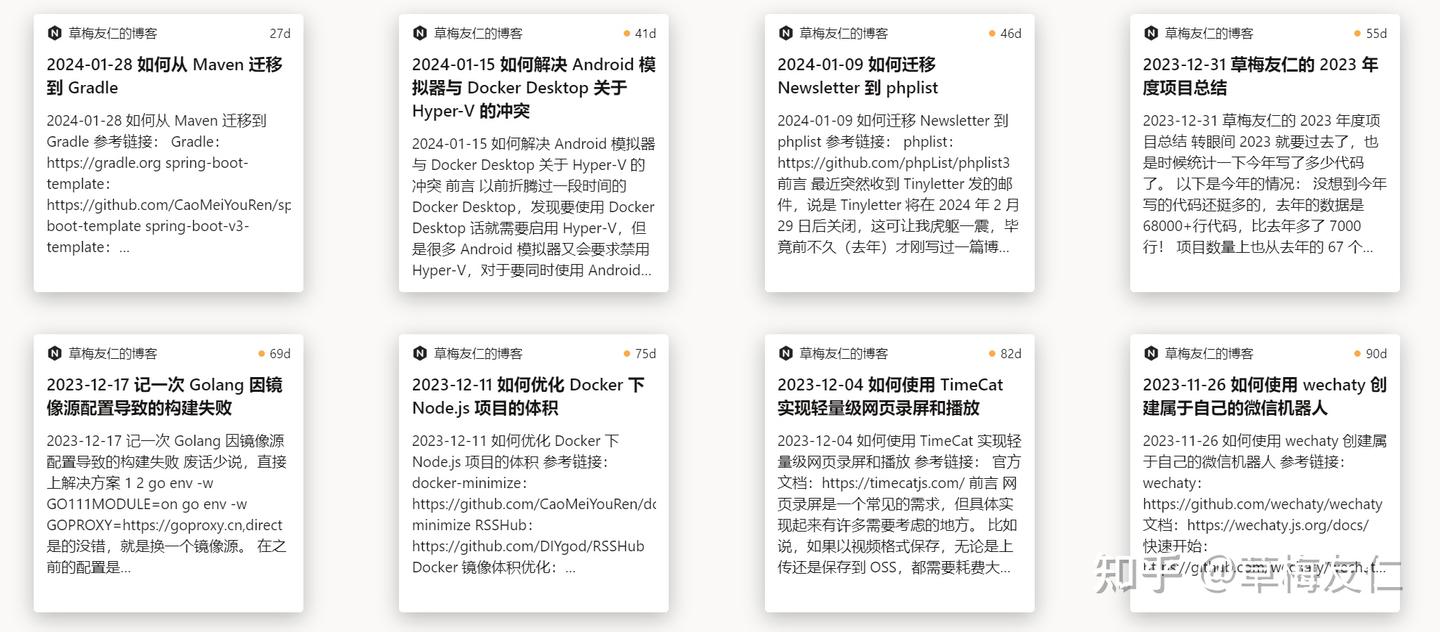Toggle the unread dot on the 41d card
Image resolution: width=1440 pixels, height=632 pixels.
tap(627, 33)
